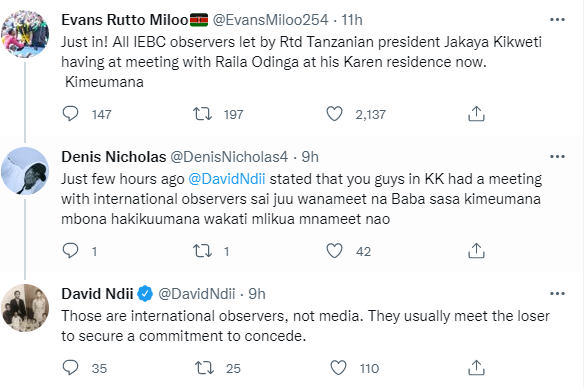View Denis Nicholas's profile picture
The image size is (587, 388).
(x=25, y=171)
